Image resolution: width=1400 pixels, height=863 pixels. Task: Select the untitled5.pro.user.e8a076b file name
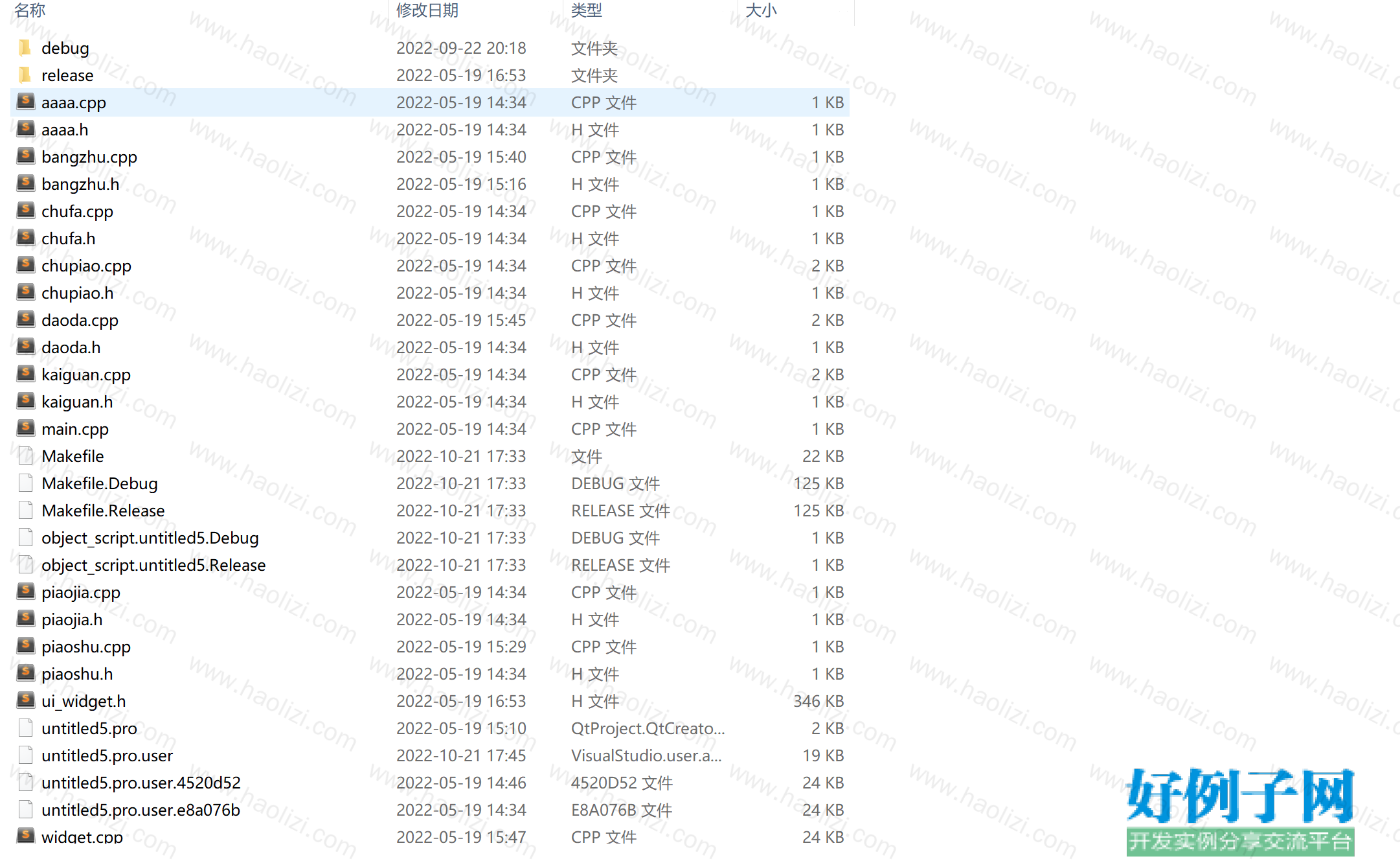tap(141, 810)
